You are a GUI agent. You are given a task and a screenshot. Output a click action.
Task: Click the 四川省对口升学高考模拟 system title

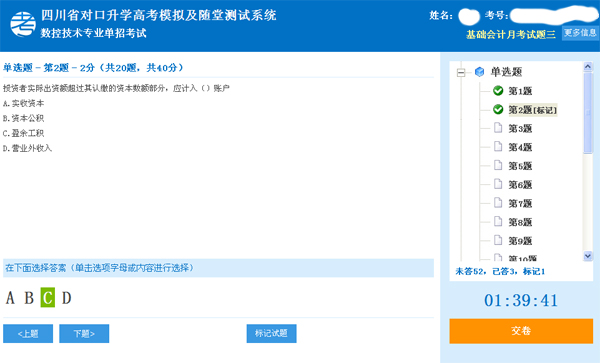tap(158, 15)
